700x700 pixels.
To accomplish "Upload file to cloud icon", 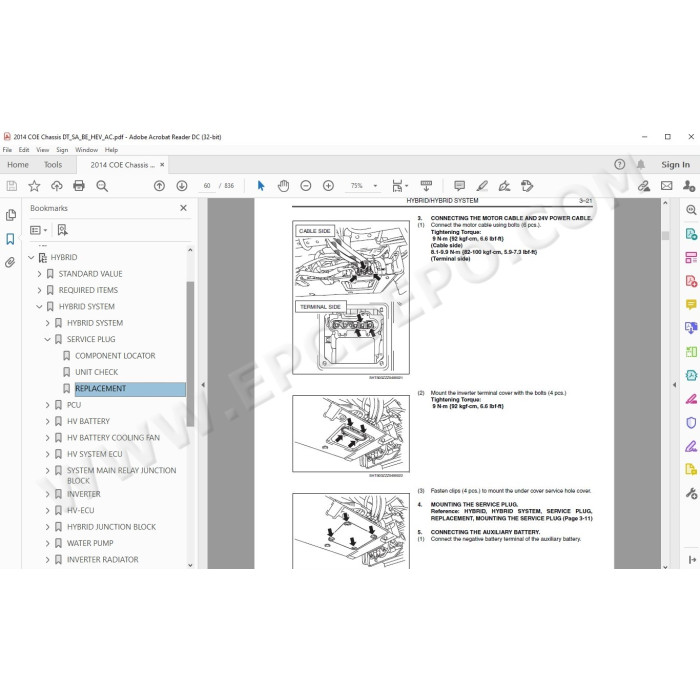I will (x=57, y=186).
